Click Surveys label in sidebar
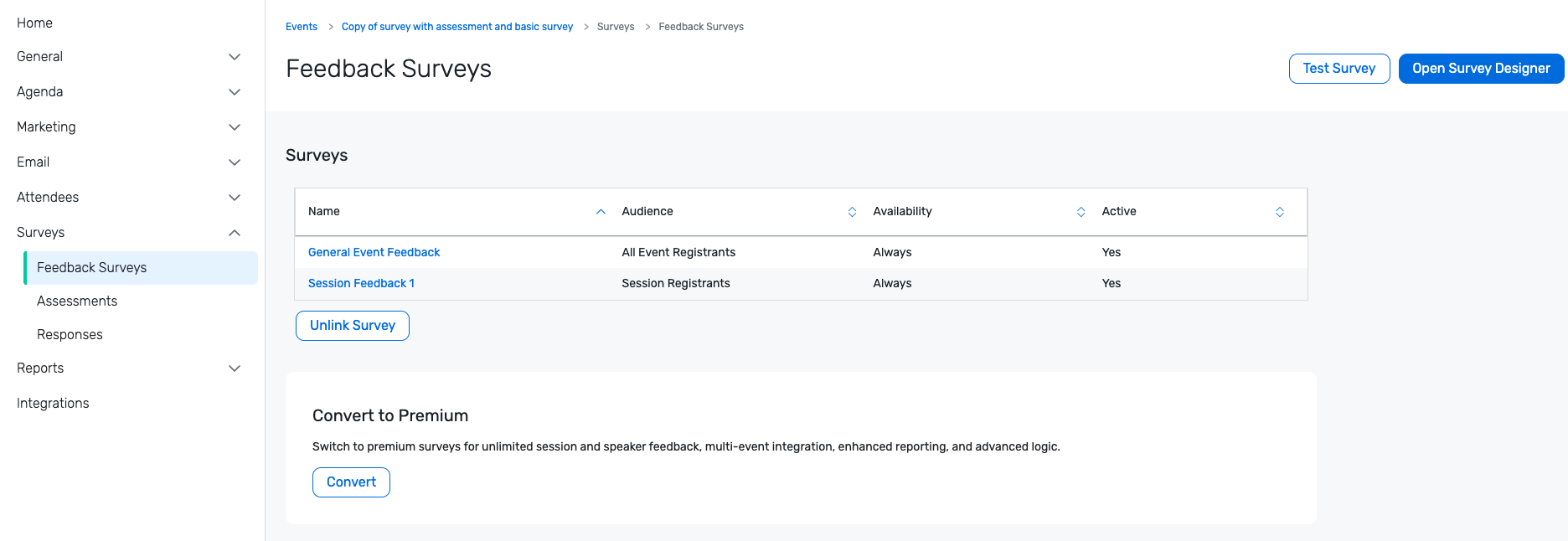Image resolution: width=1568 pixels, height=541 pixels. 40,232
